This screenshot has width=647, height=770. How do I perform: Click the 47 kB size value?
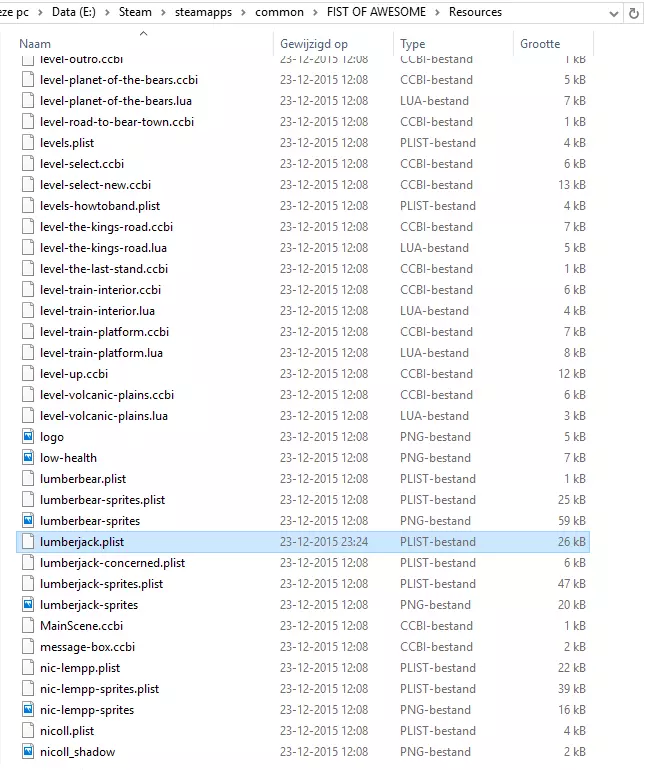pos(571,584)
